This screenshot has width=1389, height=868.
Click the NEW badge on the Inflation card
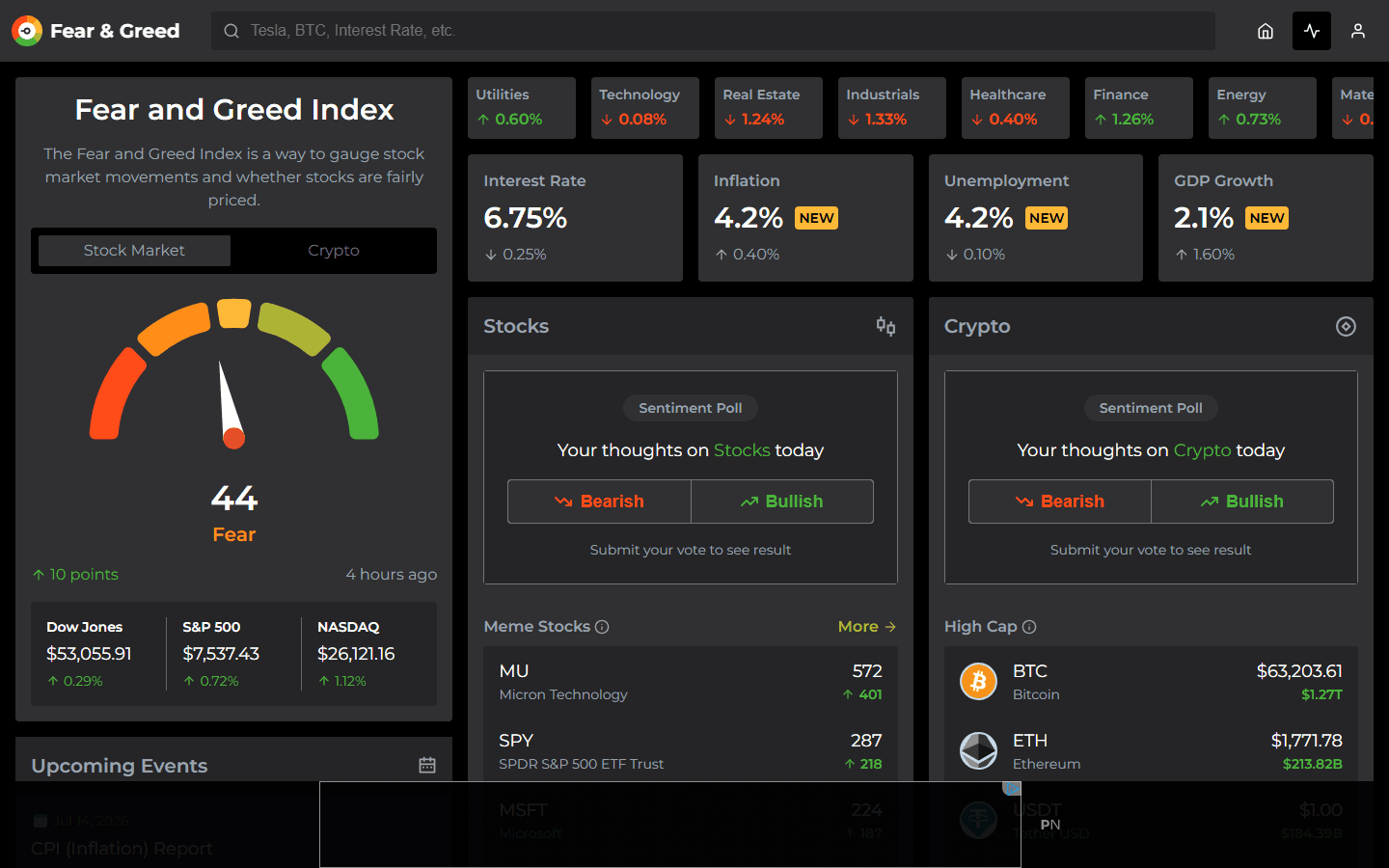click(816, 218)
